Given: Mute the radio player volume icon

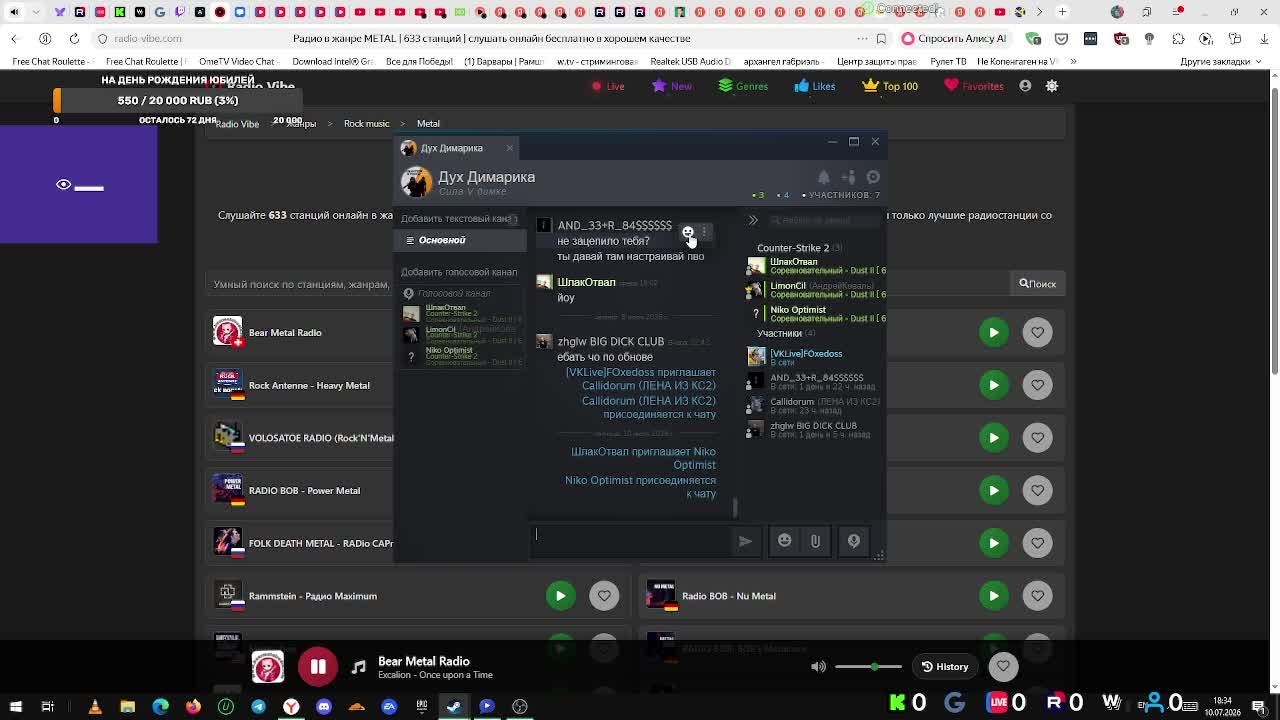Looking at the screenshot, I should click(x=819, y=667).
